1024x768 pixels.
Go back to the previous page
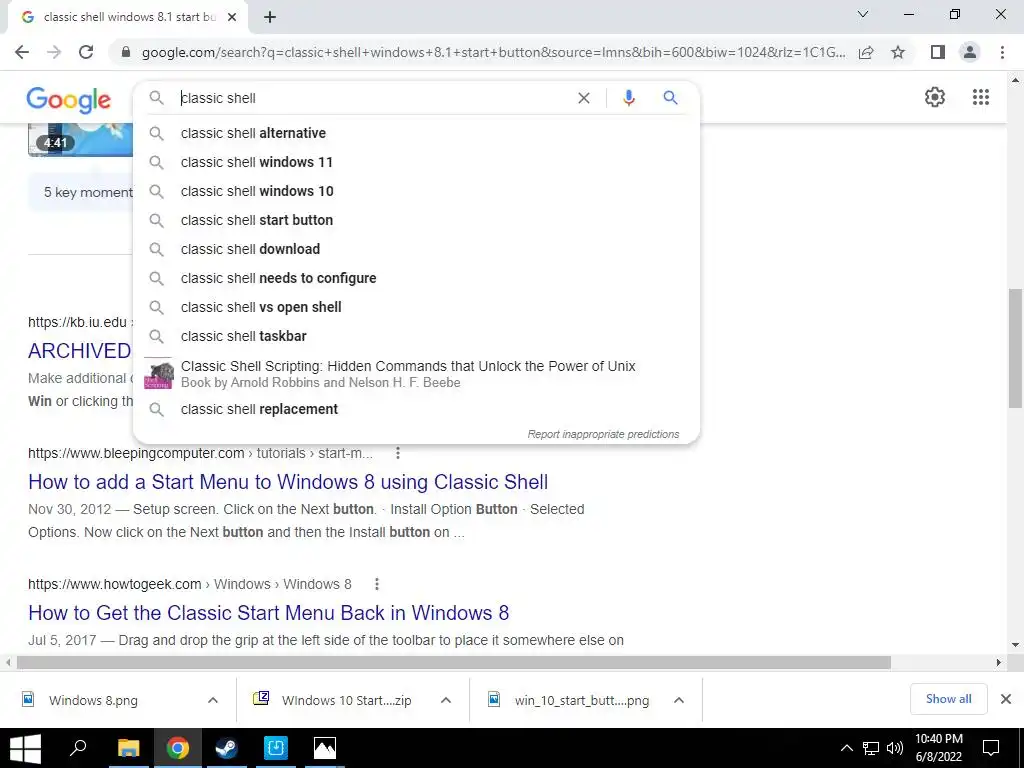pos(22,52)
